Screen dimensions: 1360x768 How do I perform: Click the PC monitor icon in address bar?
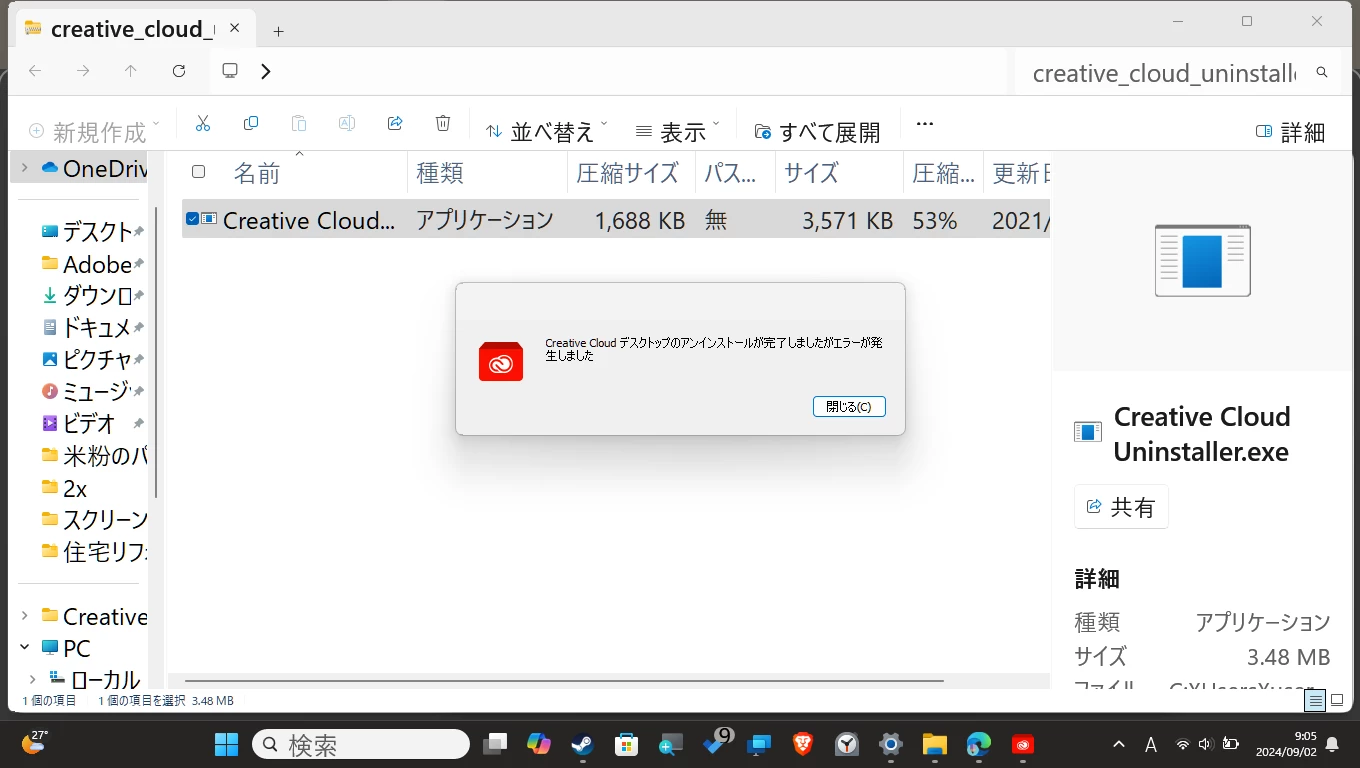(230, 71)
